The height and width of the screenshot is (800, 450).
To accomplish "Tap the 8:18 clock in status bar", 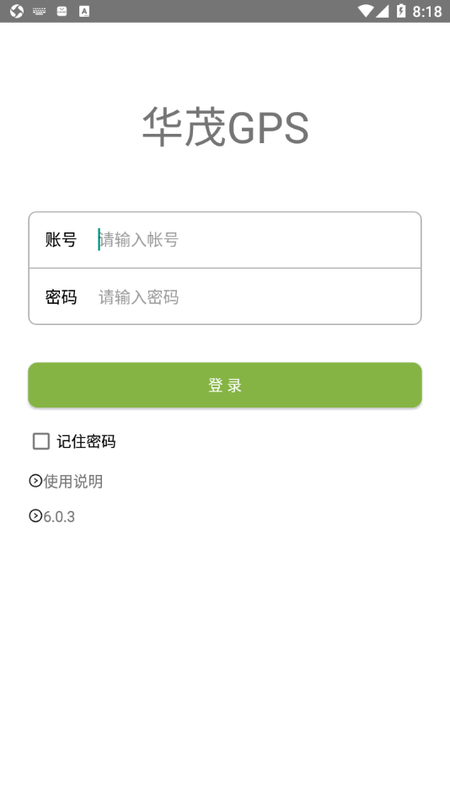I will point(427,11).
